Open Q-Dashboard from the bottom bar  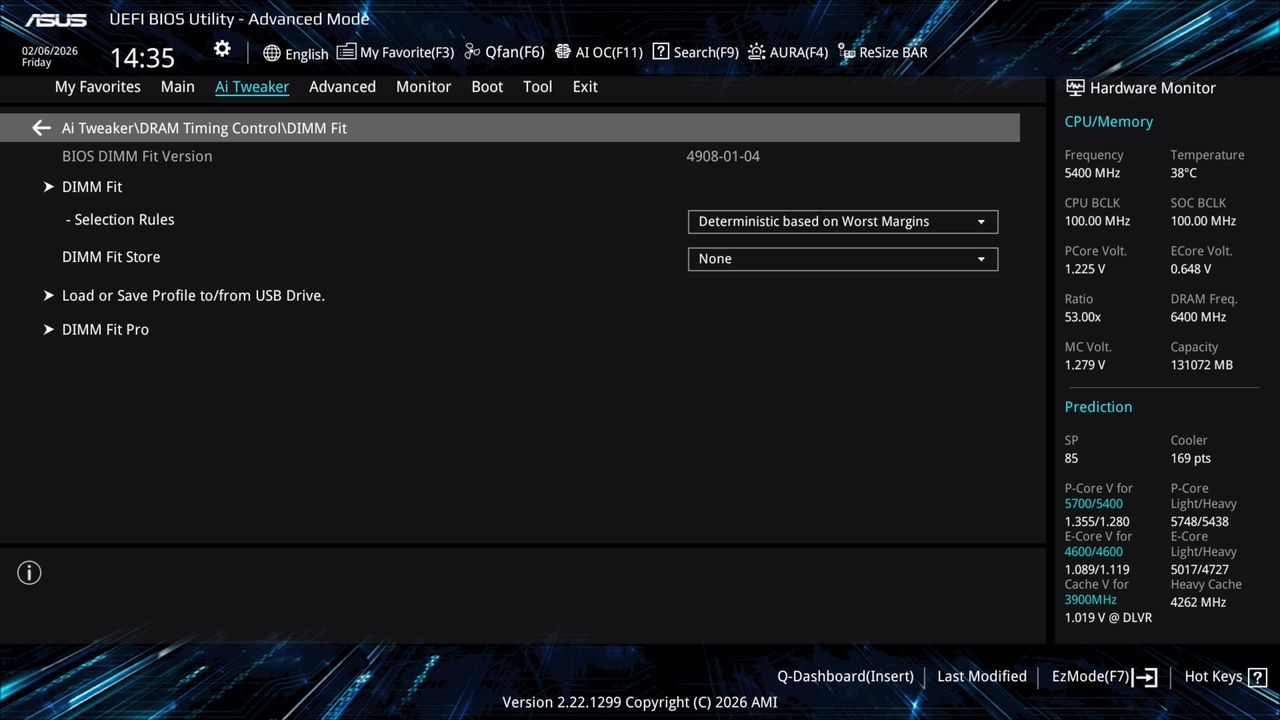click(845, 676)
